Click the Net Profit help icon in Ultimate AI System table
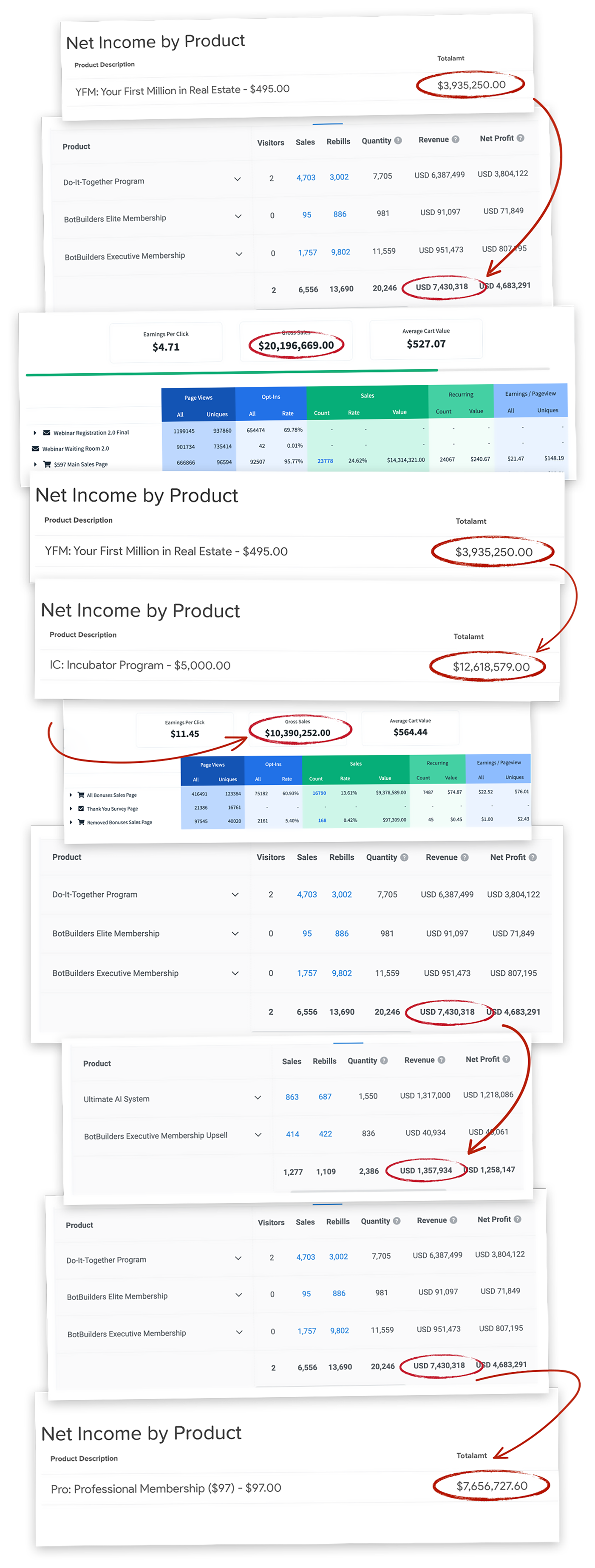The width and height of the screenshot is (595, 1568). point(507,1059)
